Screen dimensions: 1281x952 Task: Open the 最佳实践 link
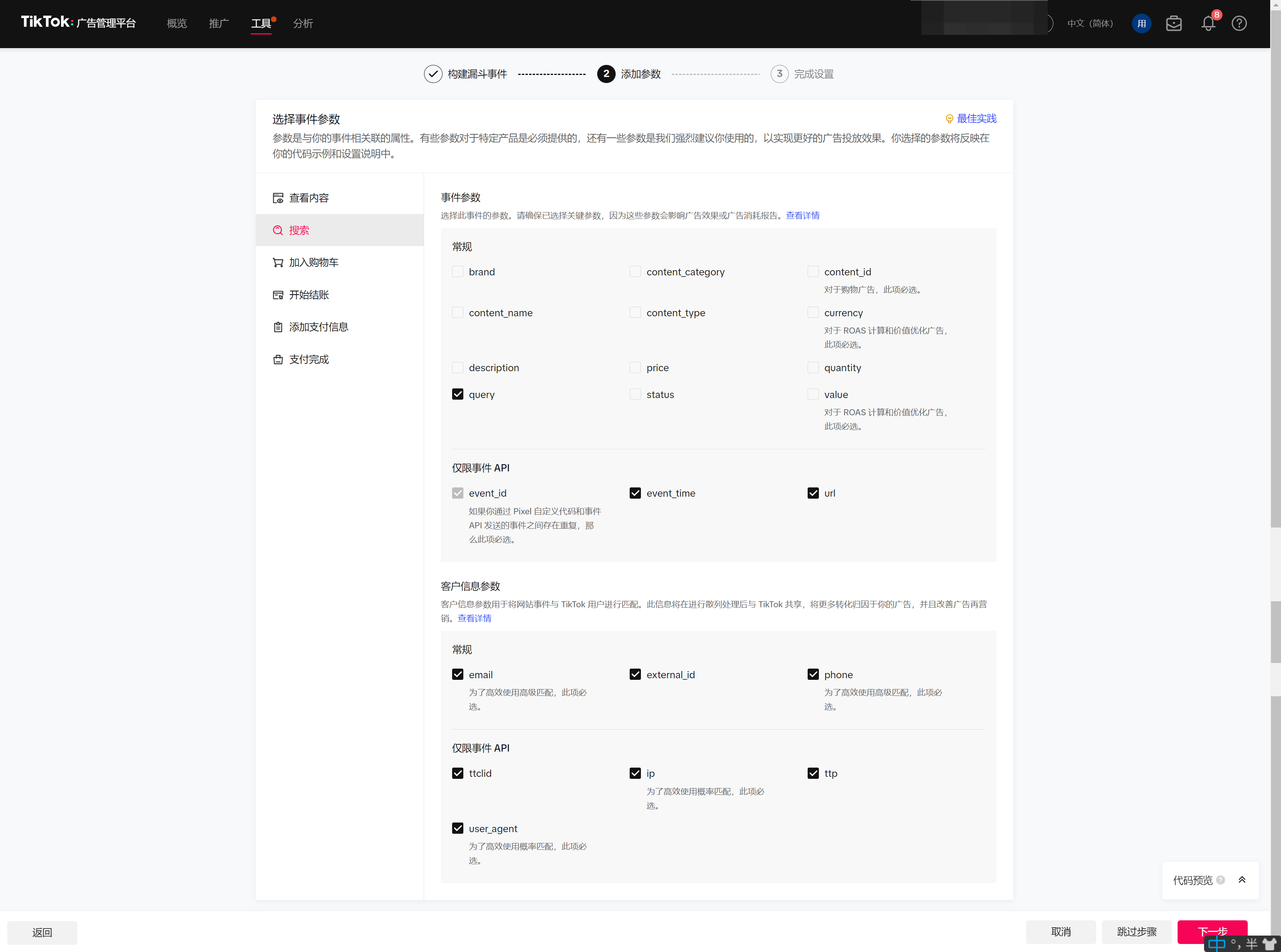[977, 119]
